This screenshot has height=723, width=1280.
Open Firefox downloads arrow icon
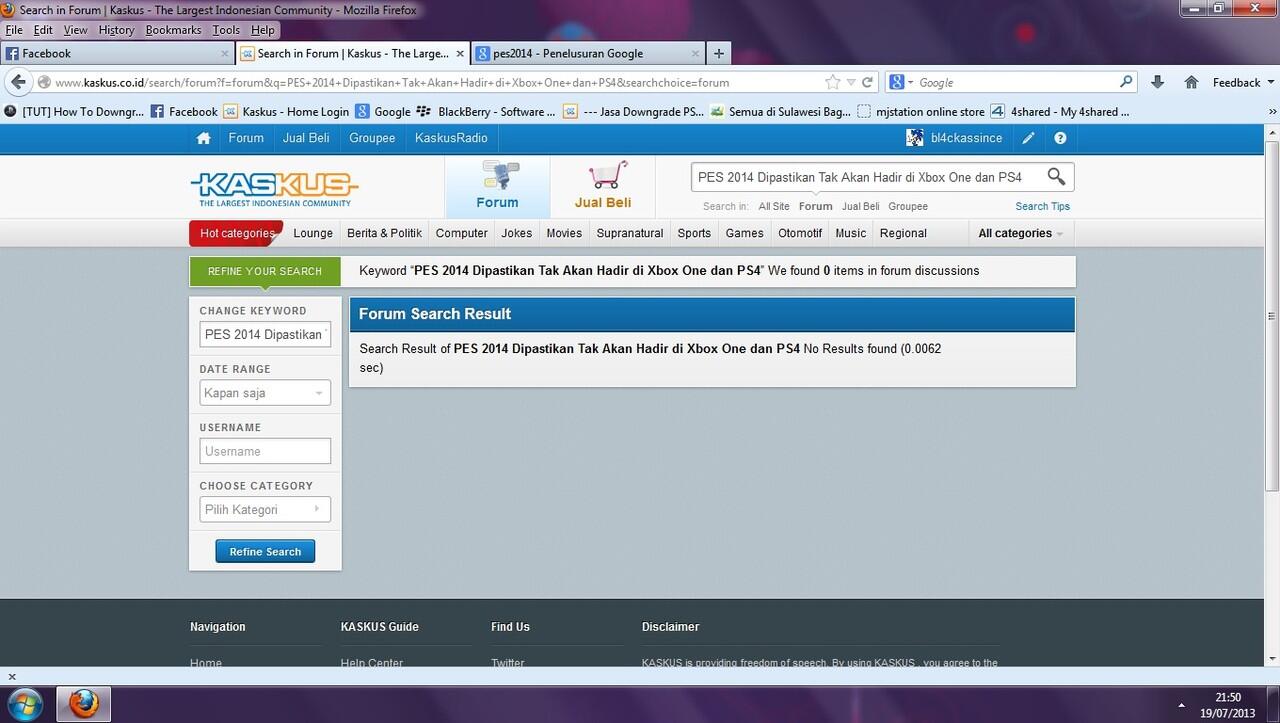pos(1157,82)
